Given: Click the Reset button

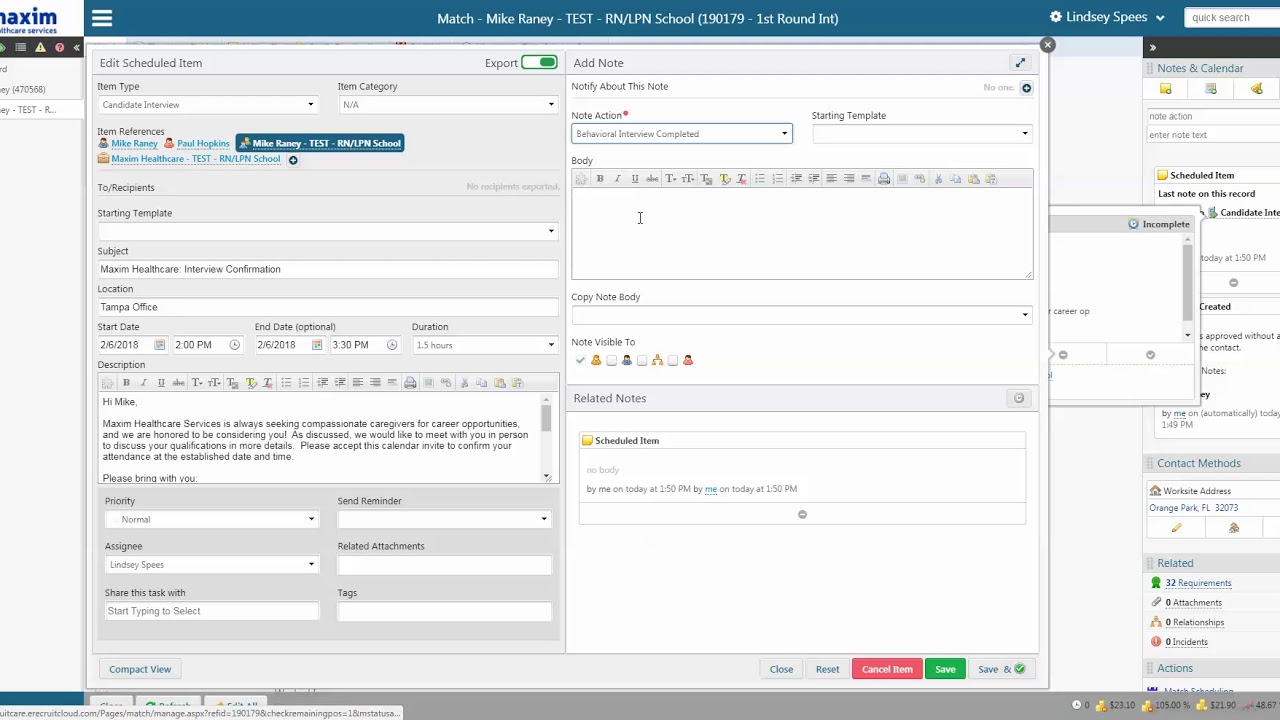Looking at the screenshot, I should coord(827,669).
